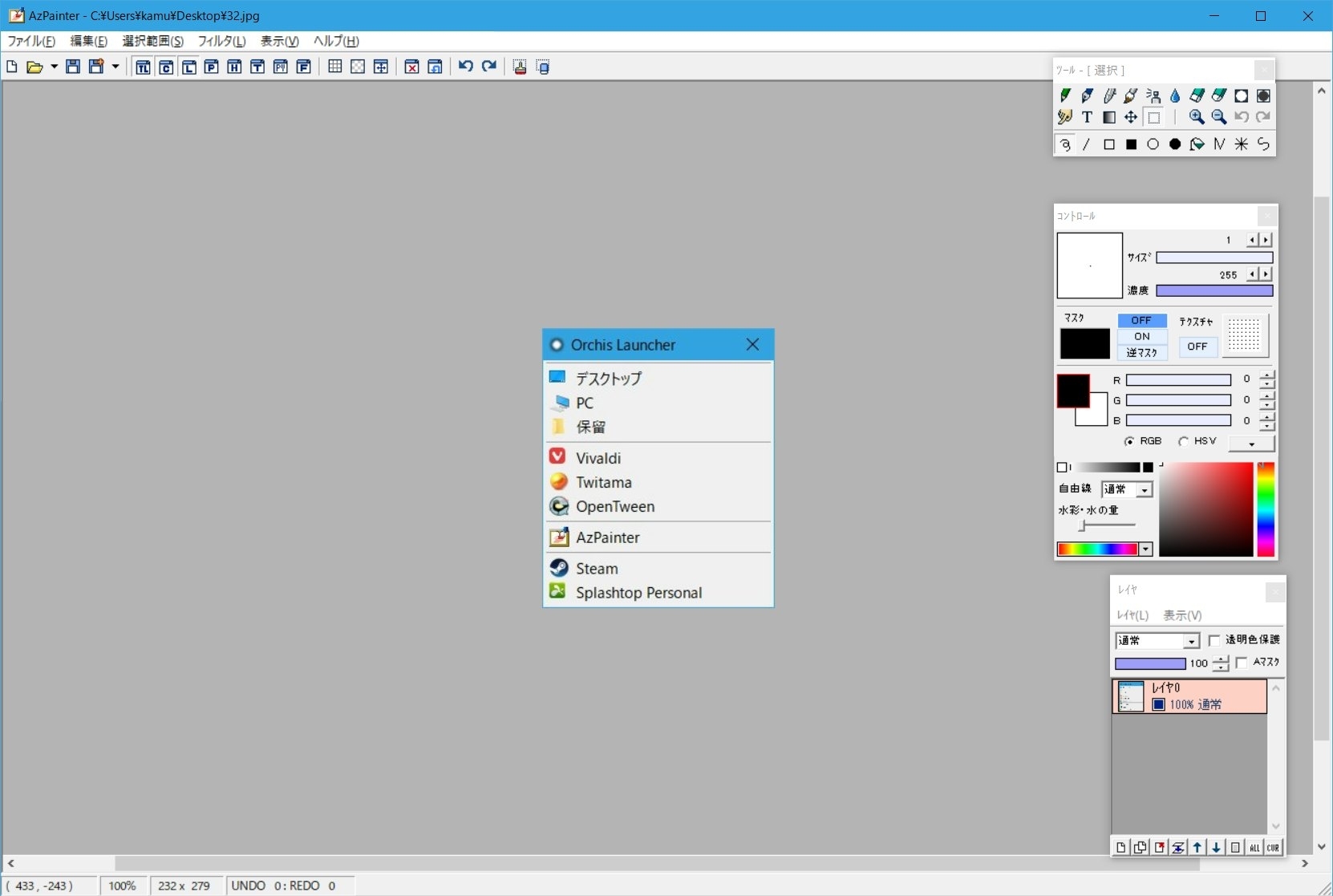
Task: Choose the filled rectangle draw shape
Action: [1131, 144]
